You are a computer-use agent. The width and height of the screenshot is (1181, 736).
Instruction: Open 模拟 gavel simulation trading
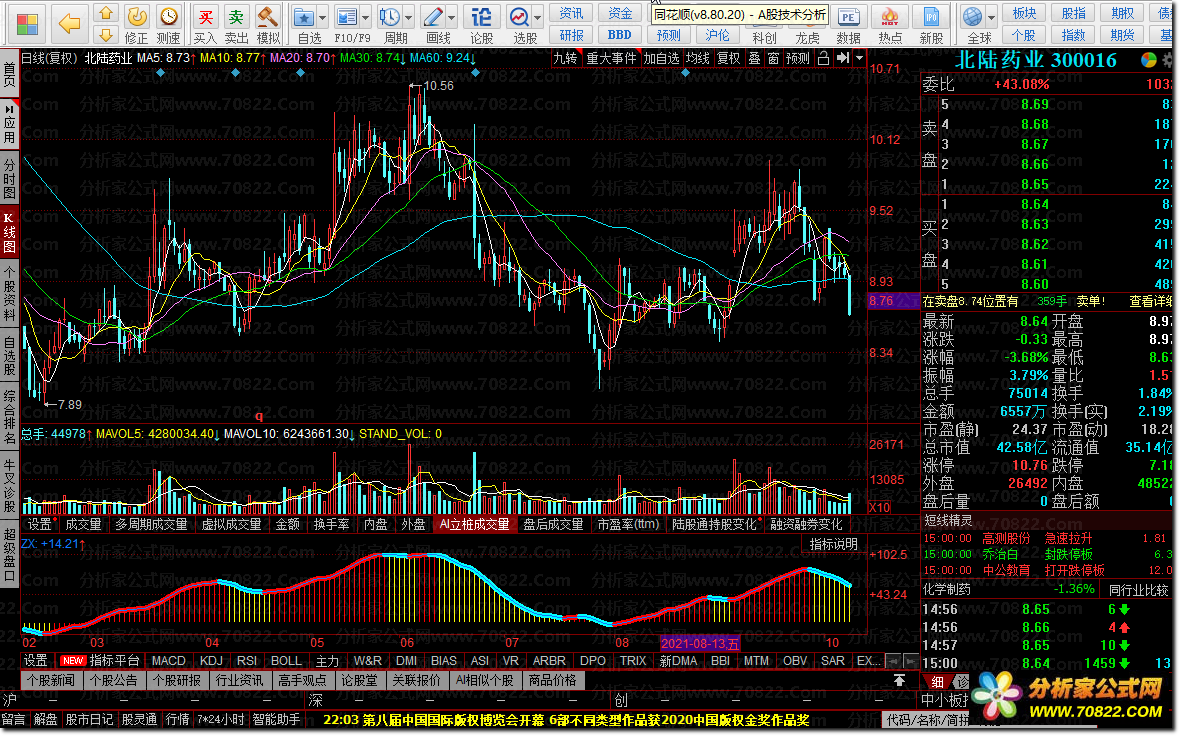pos(268,24)
